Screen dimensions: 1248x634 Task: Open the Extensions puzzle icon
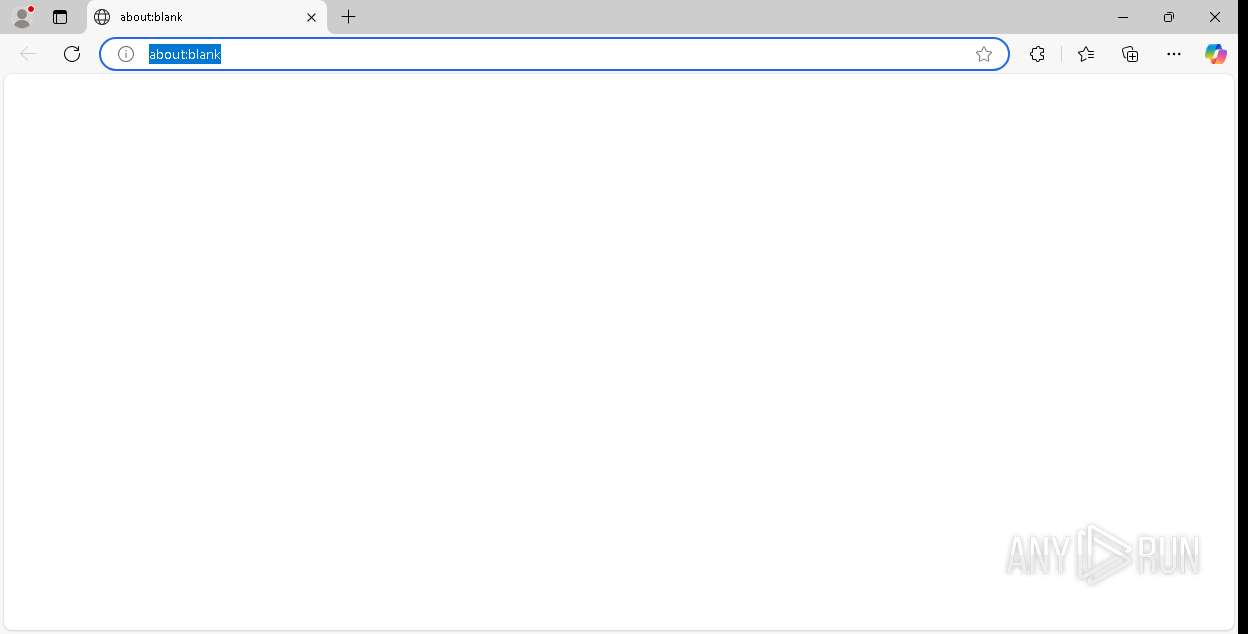coord(1037,54)
